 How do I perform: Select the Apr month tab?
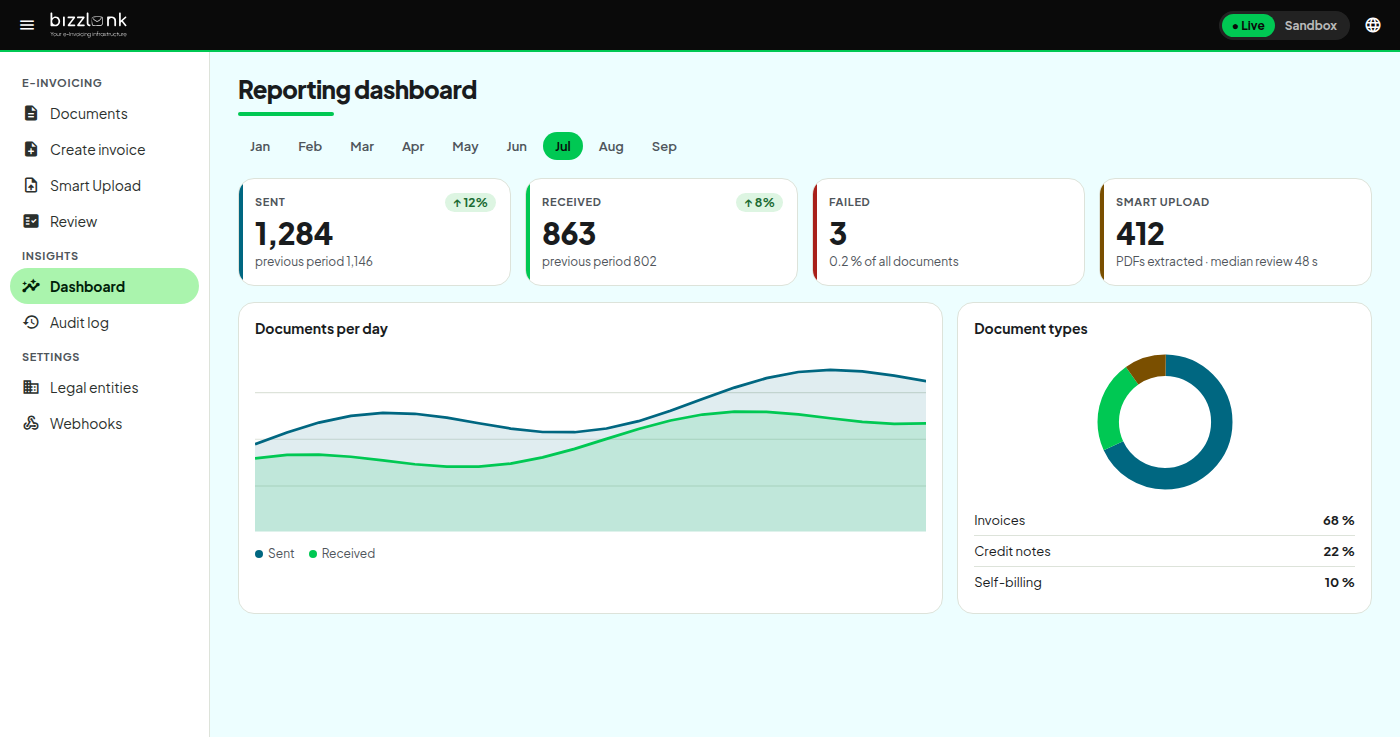click(x=413, y=146)
